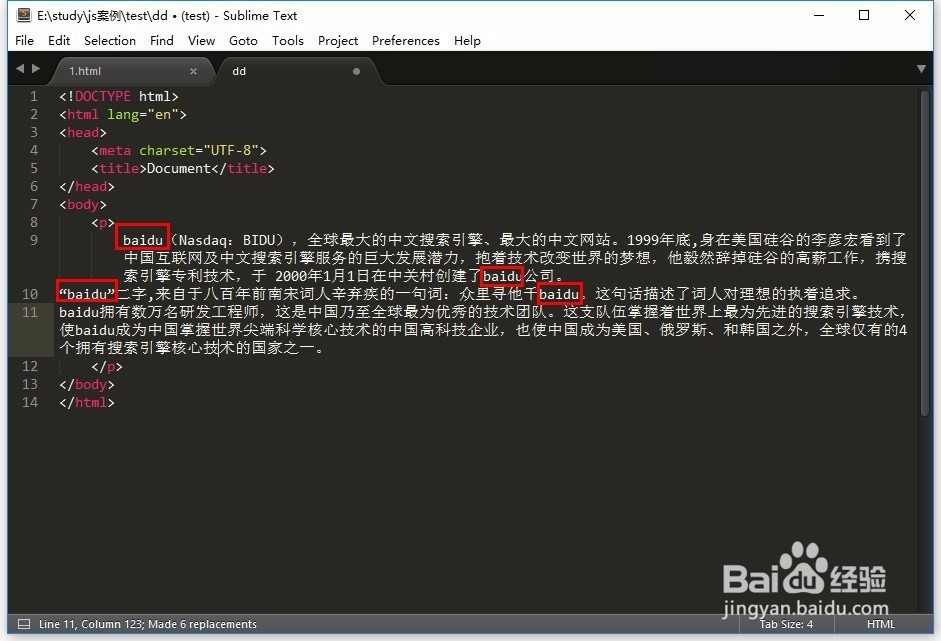Click the closing head tag

click(86, 186)
